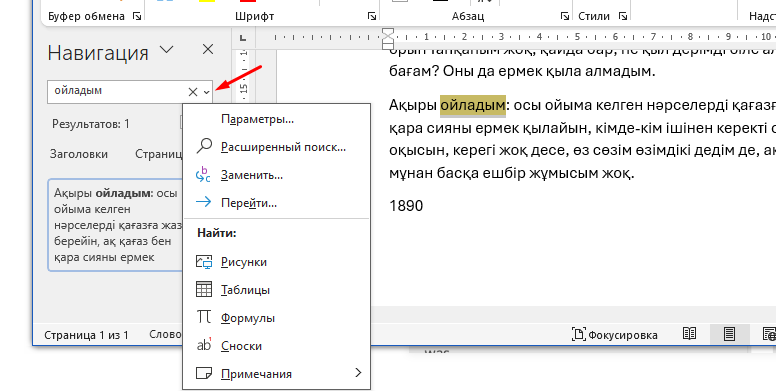Expand the Абзац dialog launcher
This screenshot has width=776, height=391.
pyautogui.click(x=565, y=16)
